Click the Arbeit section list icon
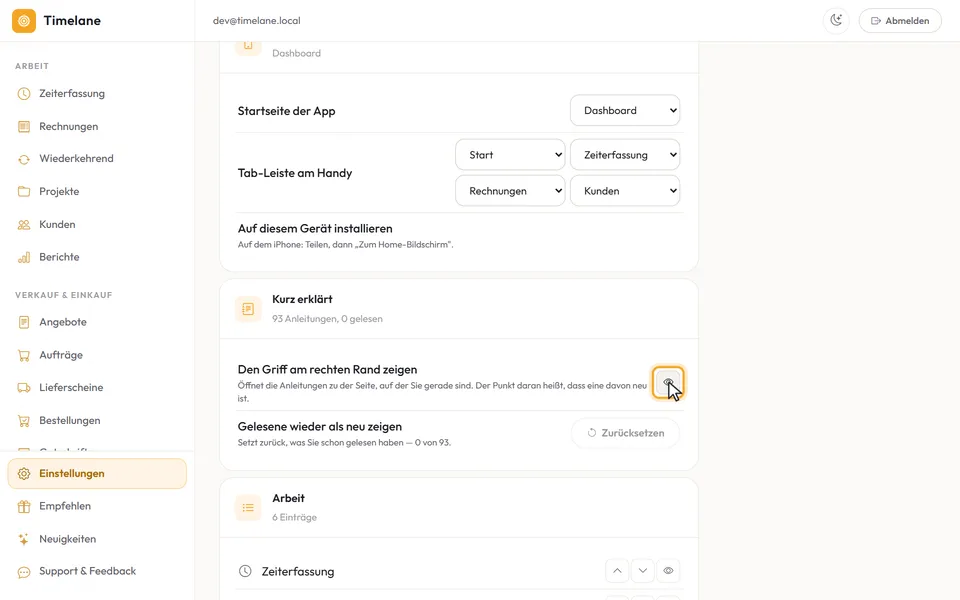 (248, 508)
